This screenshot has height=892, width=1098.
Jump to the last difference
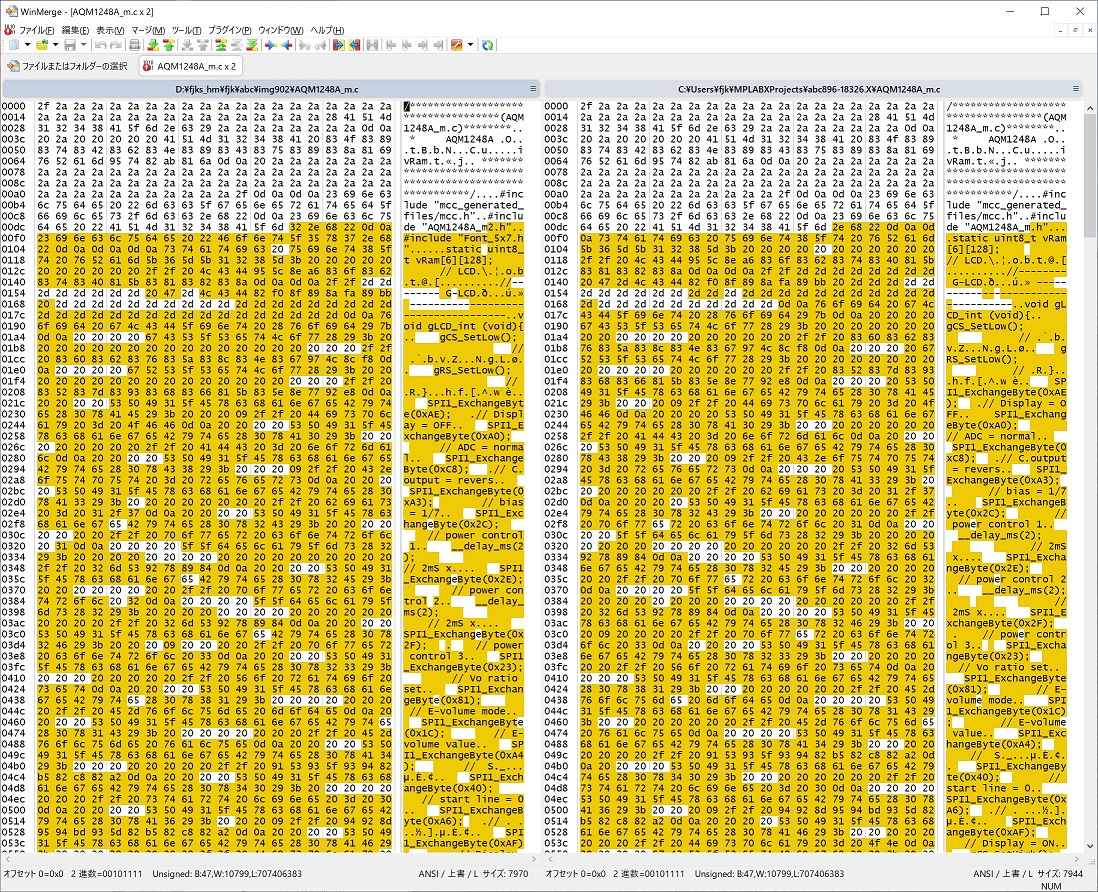(x=252, y=45)
